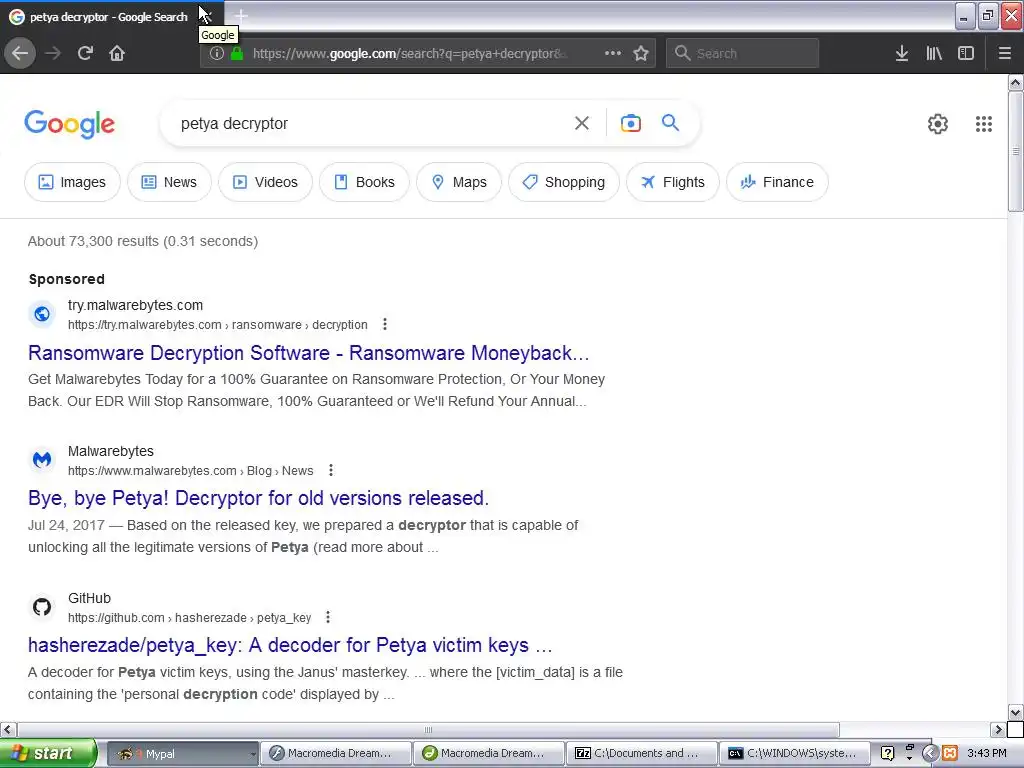1024x768 pixels.
Task: Click horizontal scrollbar left arrow
Action: [x=8, y=729]
